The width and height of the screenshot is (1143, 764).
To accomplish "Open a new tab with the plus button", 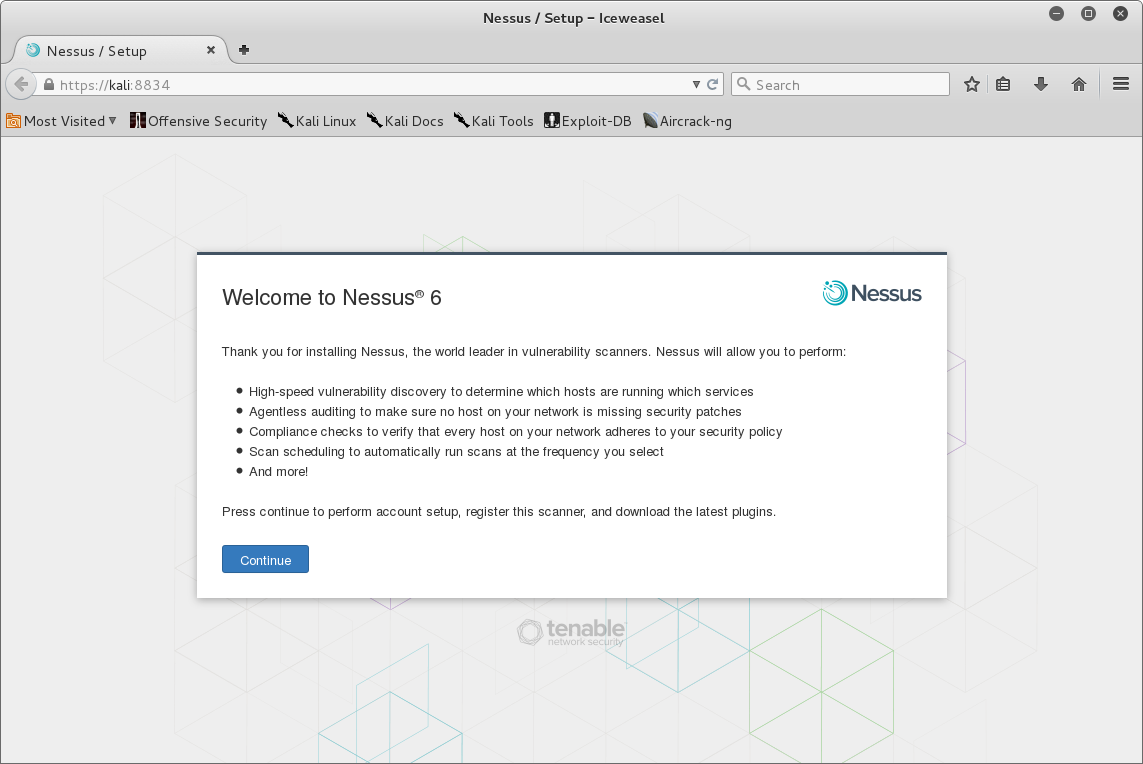I will [244, 50].
